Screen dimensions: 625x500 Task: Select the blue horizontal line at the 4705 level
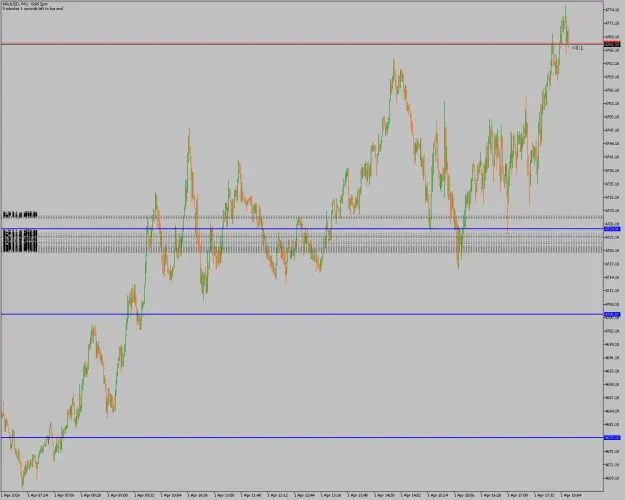[302, 315]
